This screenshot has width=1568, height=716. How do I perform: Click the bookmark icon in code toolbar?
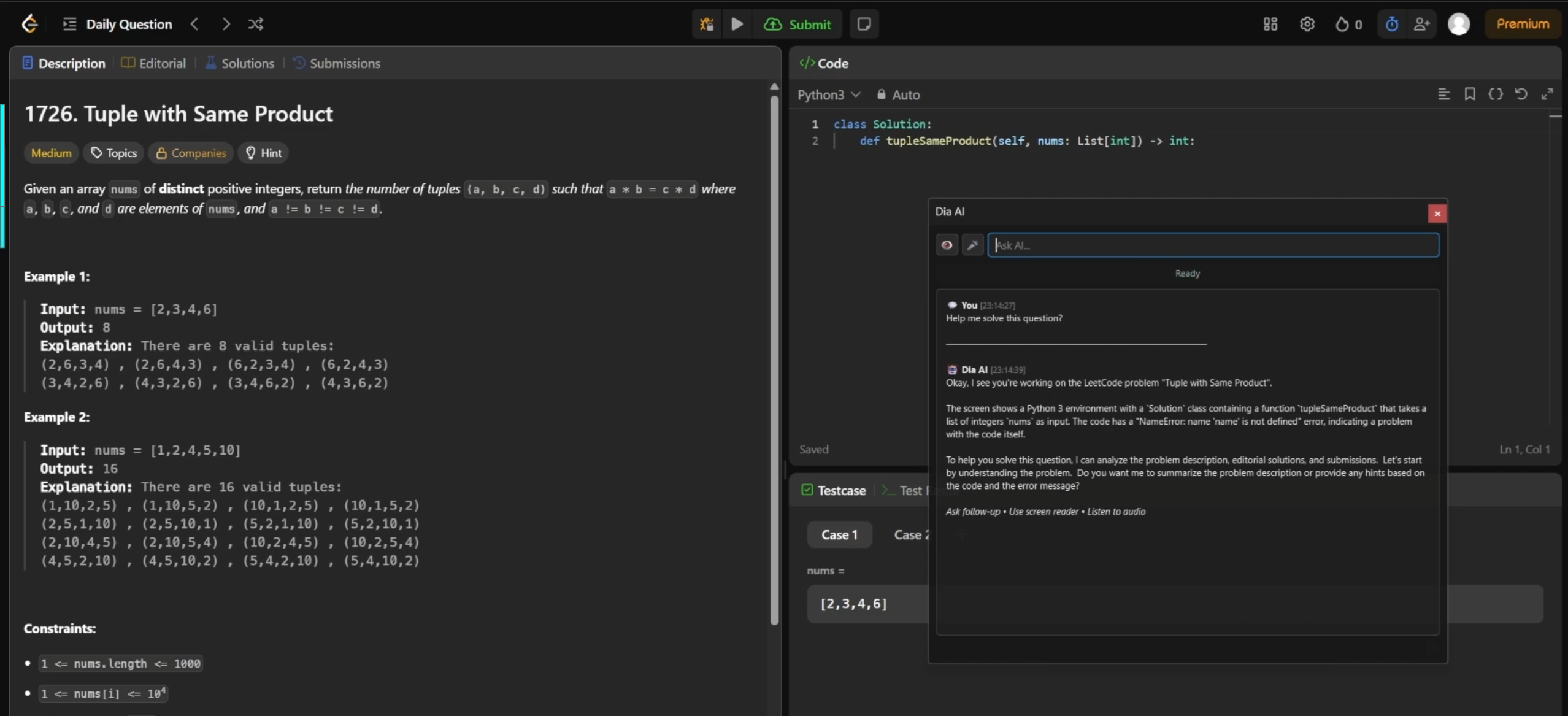click(1470, 94)
